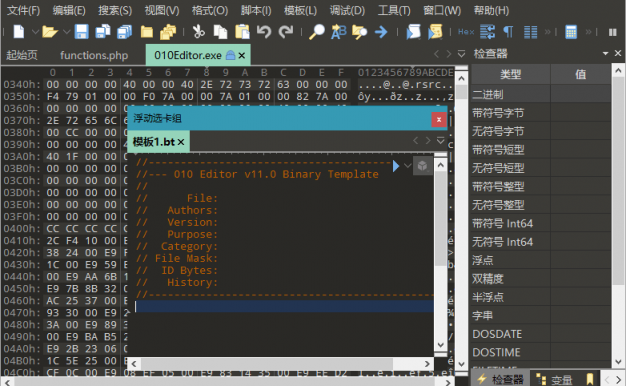This screenshot has height=386, width=626.
Task: Expand view toolbar overflow chevron before calculator
Action: coord(548,32)
